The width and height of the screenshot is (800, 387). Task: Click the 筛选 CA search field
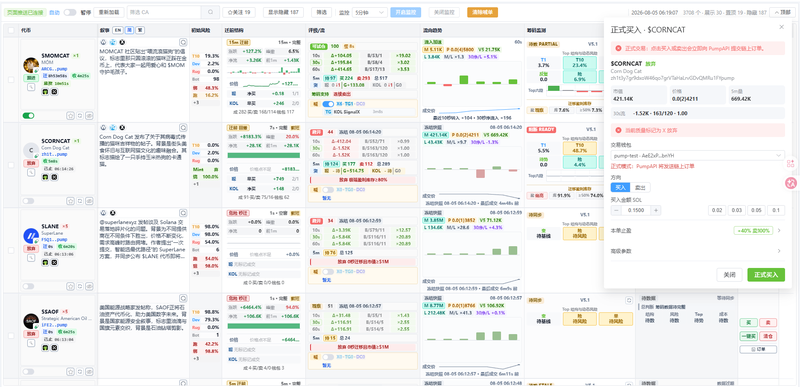tap(163, 12)
